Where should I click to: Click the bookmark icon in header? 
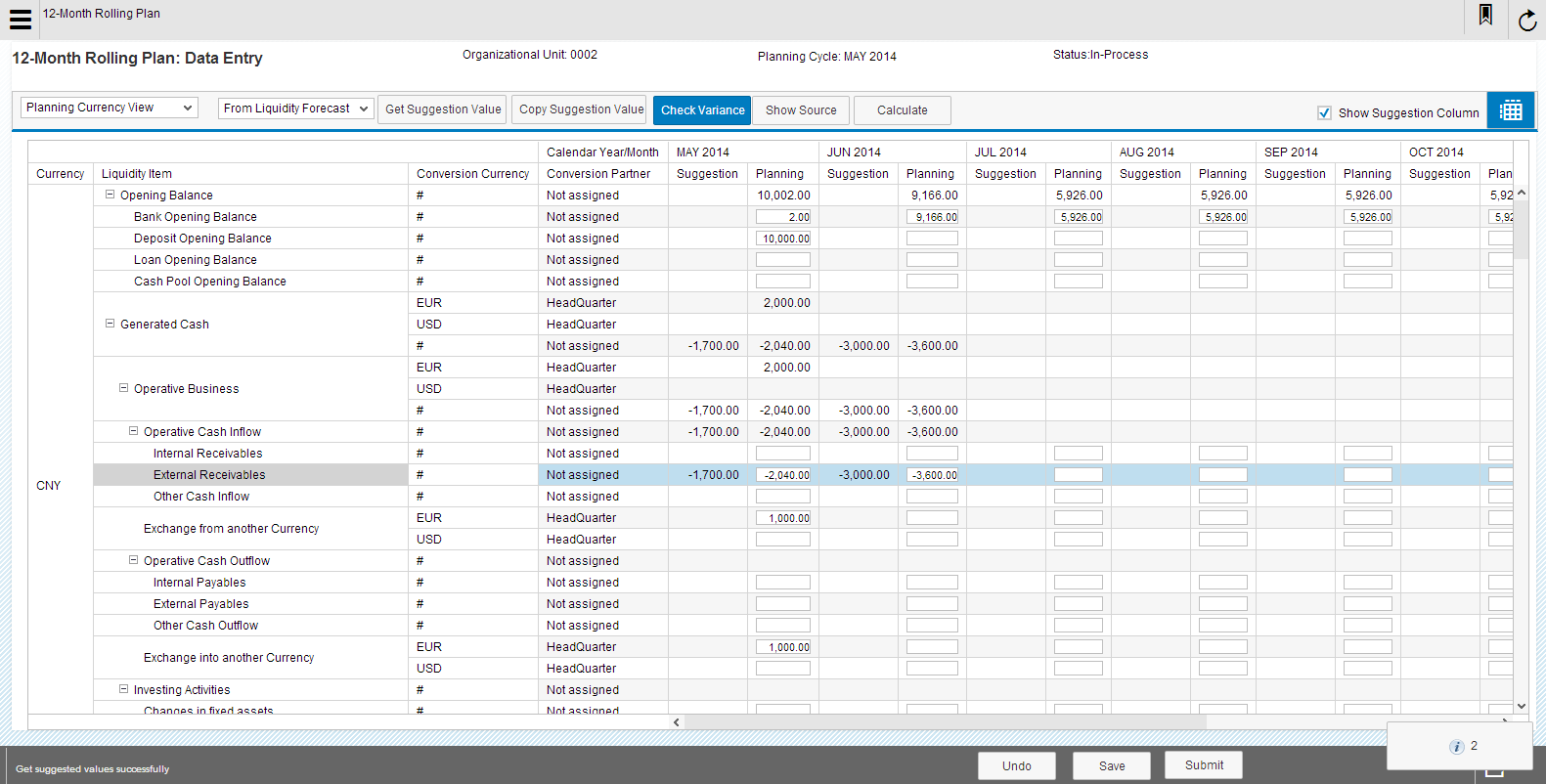point(1485,15)
